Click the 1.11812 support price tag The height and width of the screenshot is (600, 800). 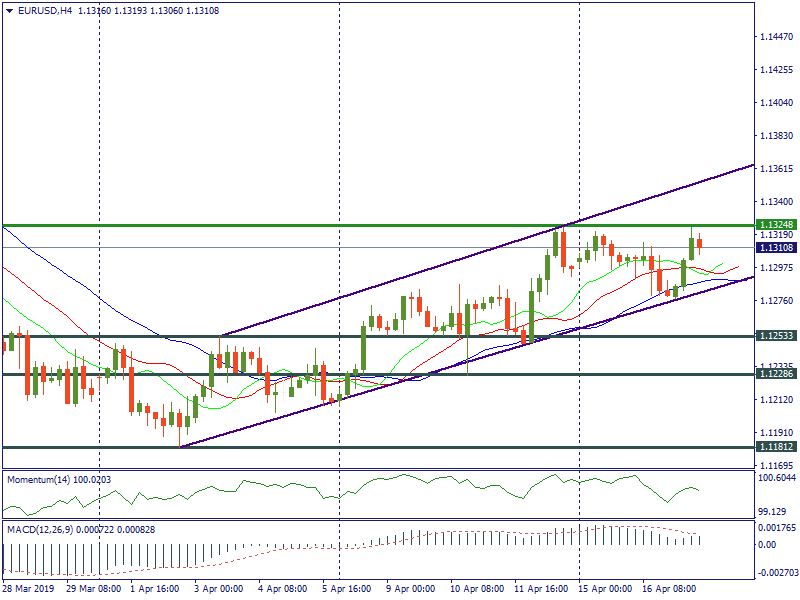coord(776,447)
